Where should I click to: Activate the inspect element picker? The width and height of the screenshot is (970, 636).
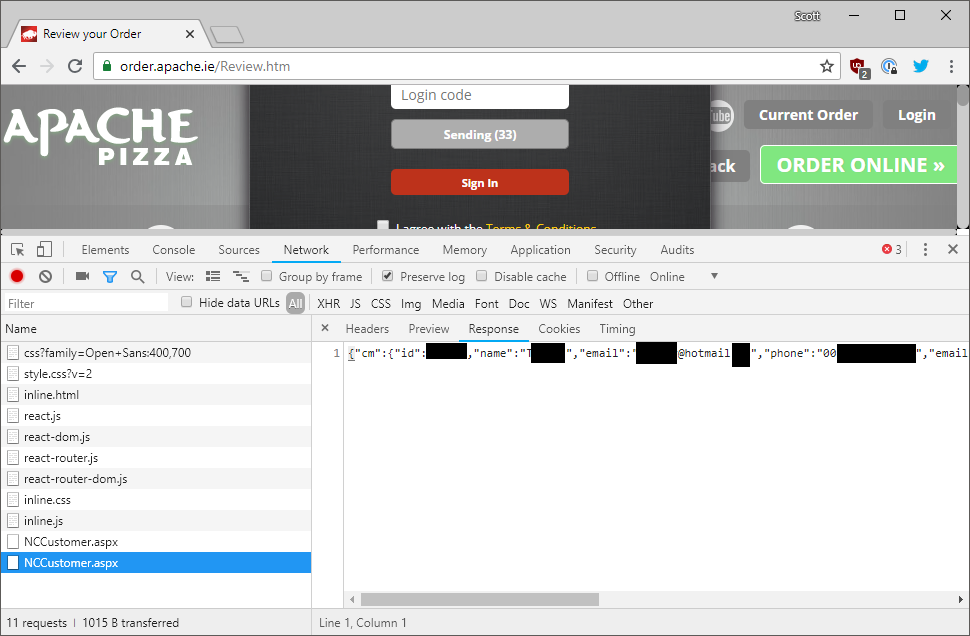click(x=15, y=249)
